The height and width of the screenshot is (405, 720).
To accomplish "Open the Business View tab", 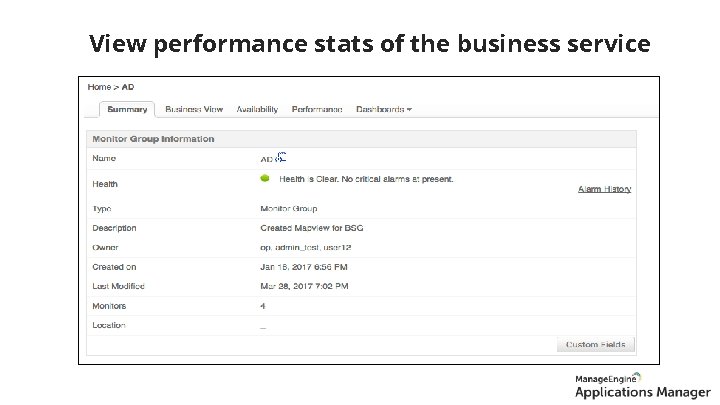I will pyautogui.click(x=194, y=109).
